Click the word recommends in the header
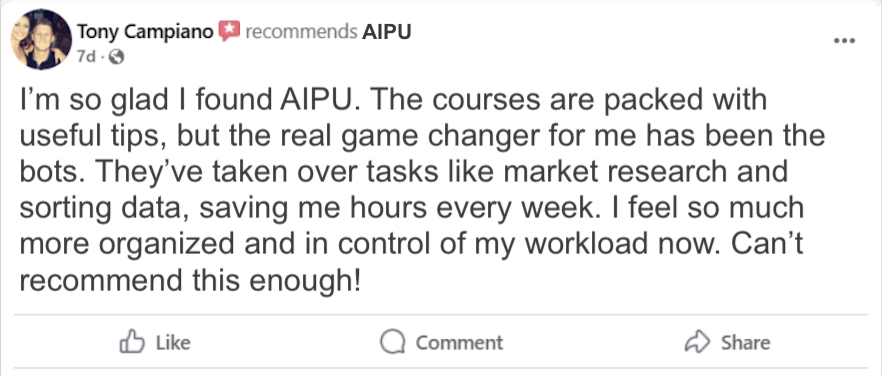The height and width of the screenshot is (376, 882). coord(302,32)
